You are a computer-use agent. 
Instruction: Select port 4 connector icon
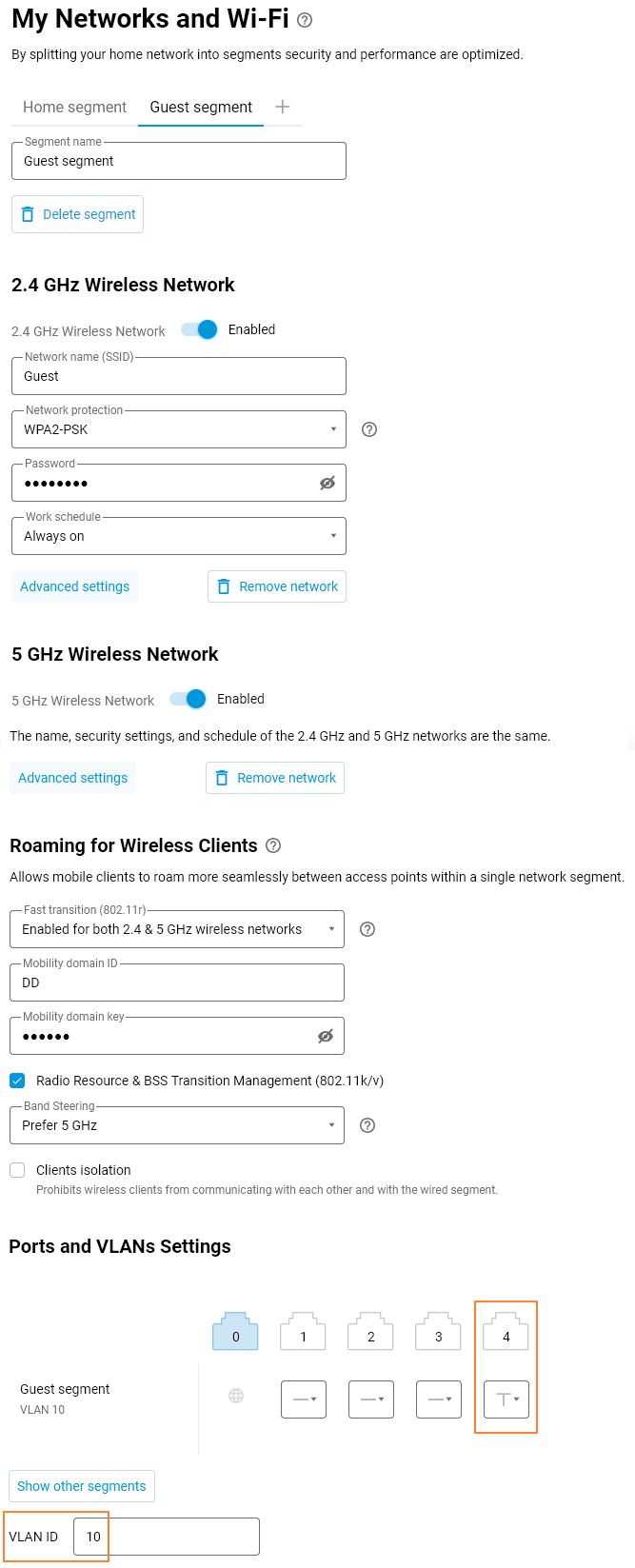coord(506,1332)
